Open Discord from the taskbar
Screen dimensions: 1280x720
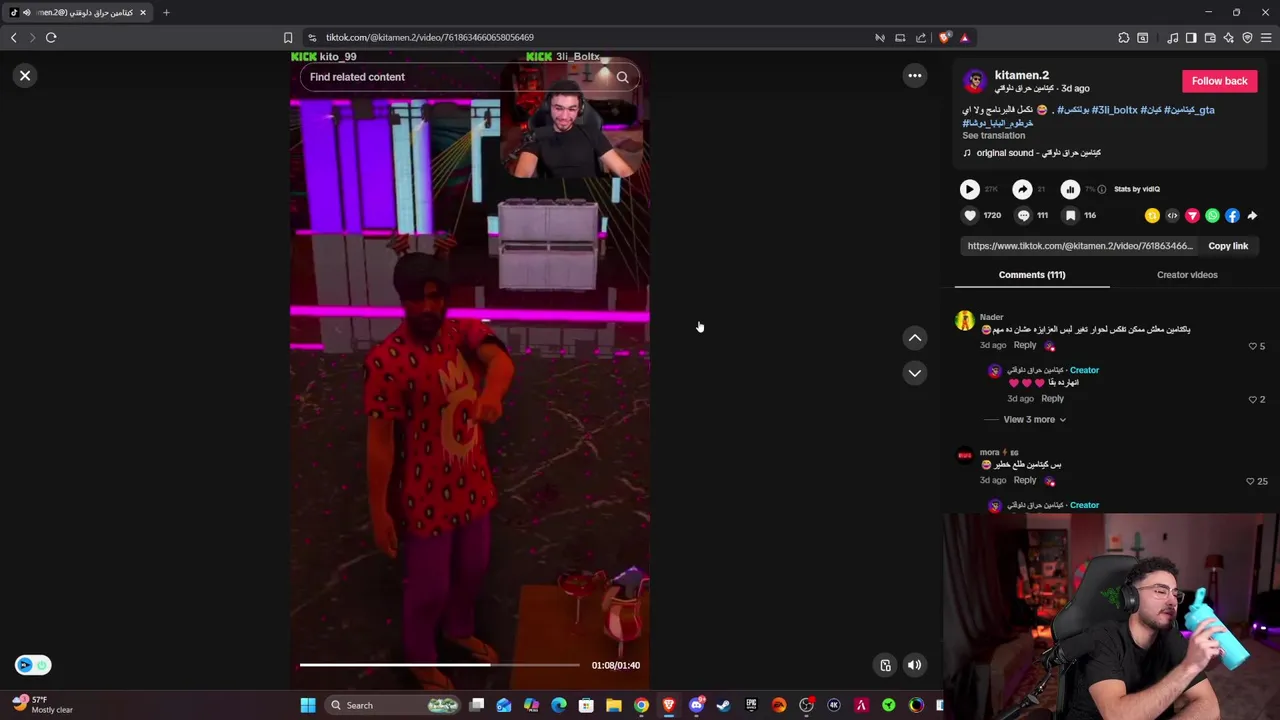coord(696,705)
